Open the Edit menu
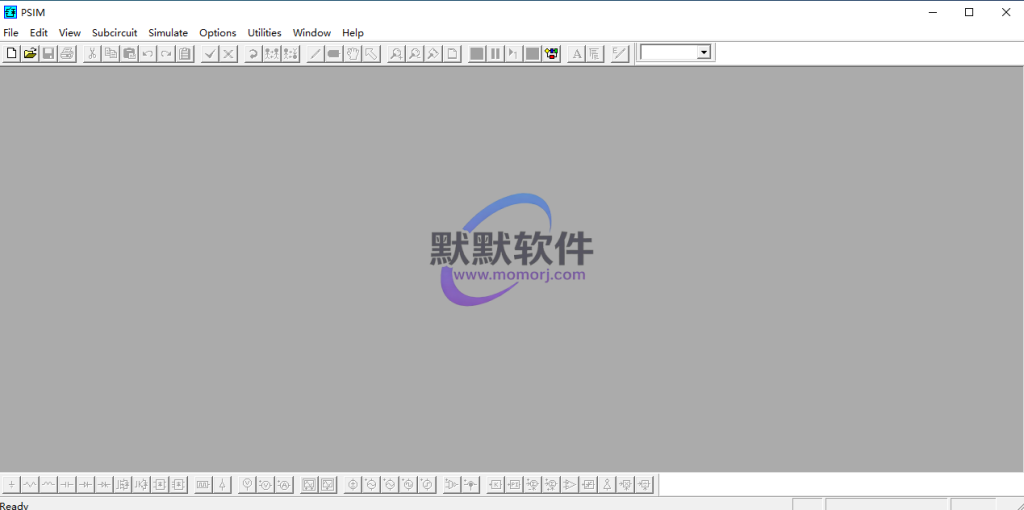Screen dimensions: 1024x510 39,33
